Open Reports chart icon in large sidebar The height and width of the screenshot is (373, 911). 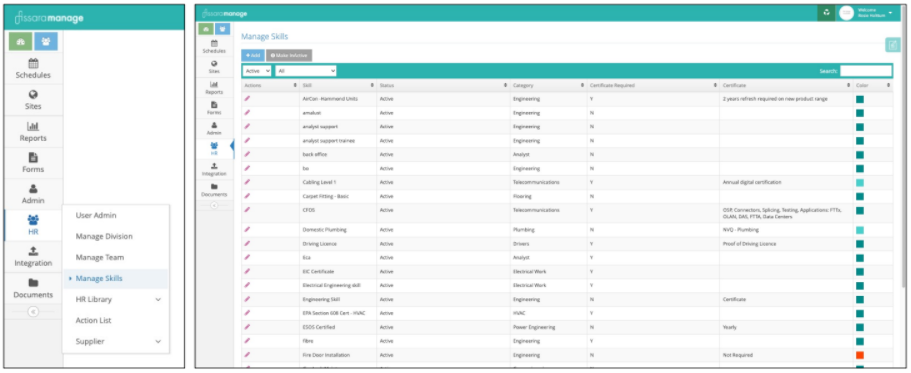pos(33,126)
